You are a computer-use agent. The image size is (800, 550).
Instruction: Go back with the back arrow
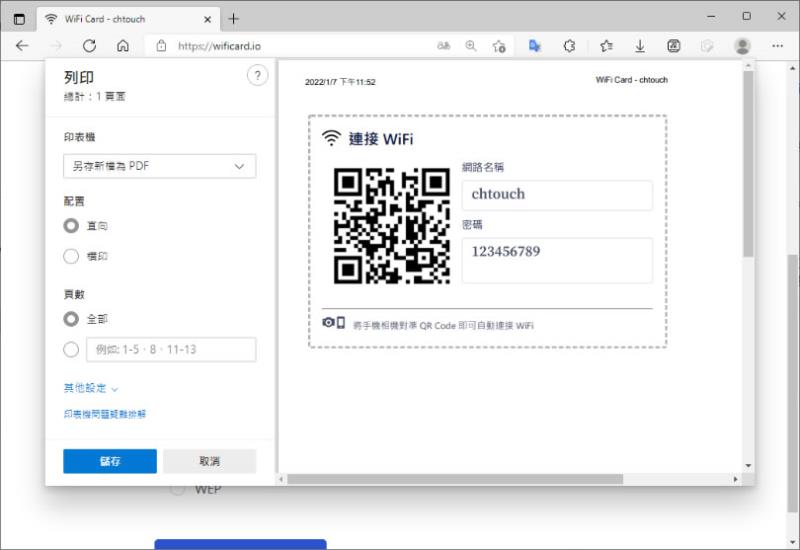pyautogui.click(x=22, y=46)
